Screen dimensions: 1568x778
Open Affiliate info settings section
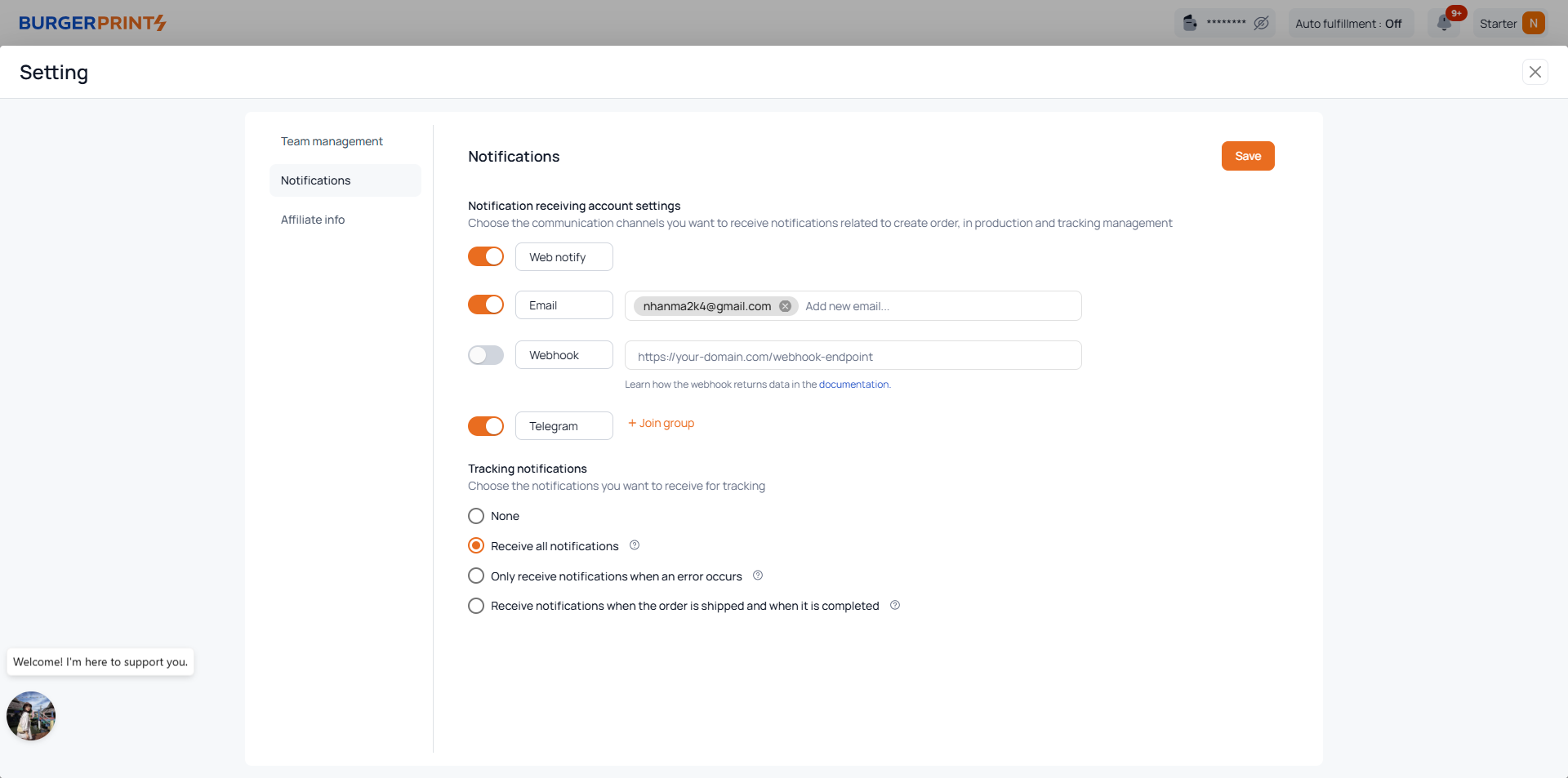(313, 220)
